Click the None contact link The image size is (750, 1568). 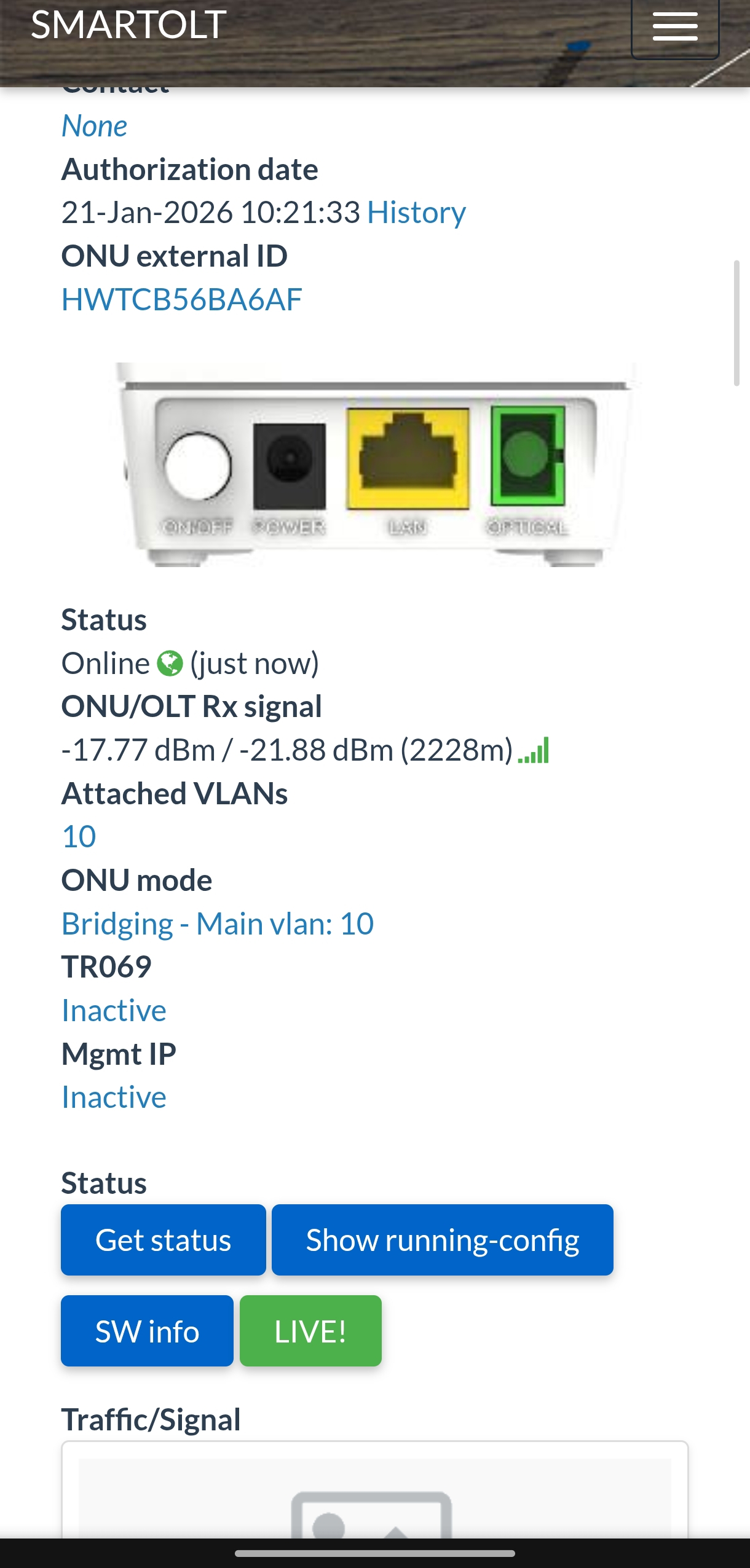94,127
